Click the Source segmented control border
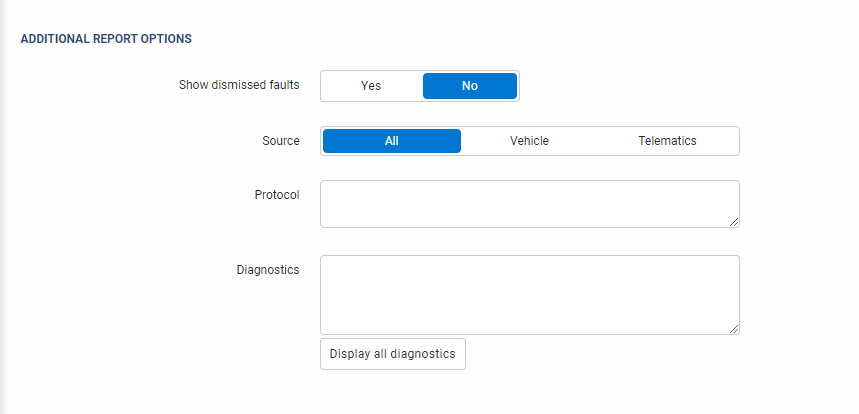859x414 pixels. pyautogui.click(x=739, y=141)
